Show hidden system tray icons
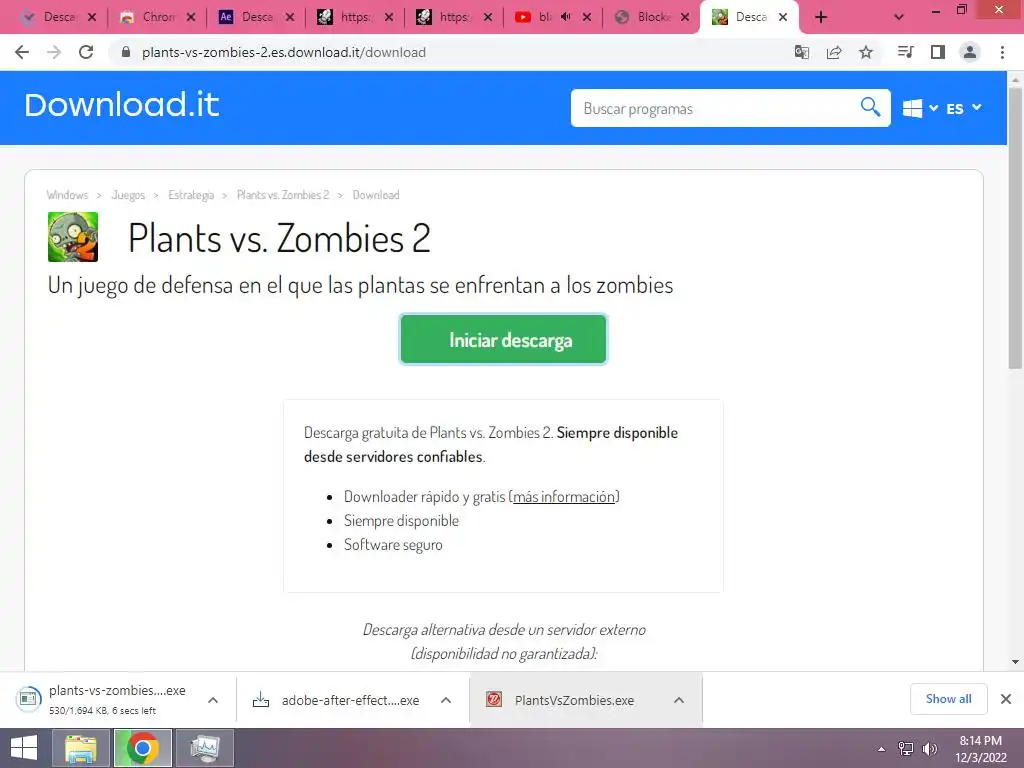Screen dimensions: 1024x768 [x=882, y=749]
